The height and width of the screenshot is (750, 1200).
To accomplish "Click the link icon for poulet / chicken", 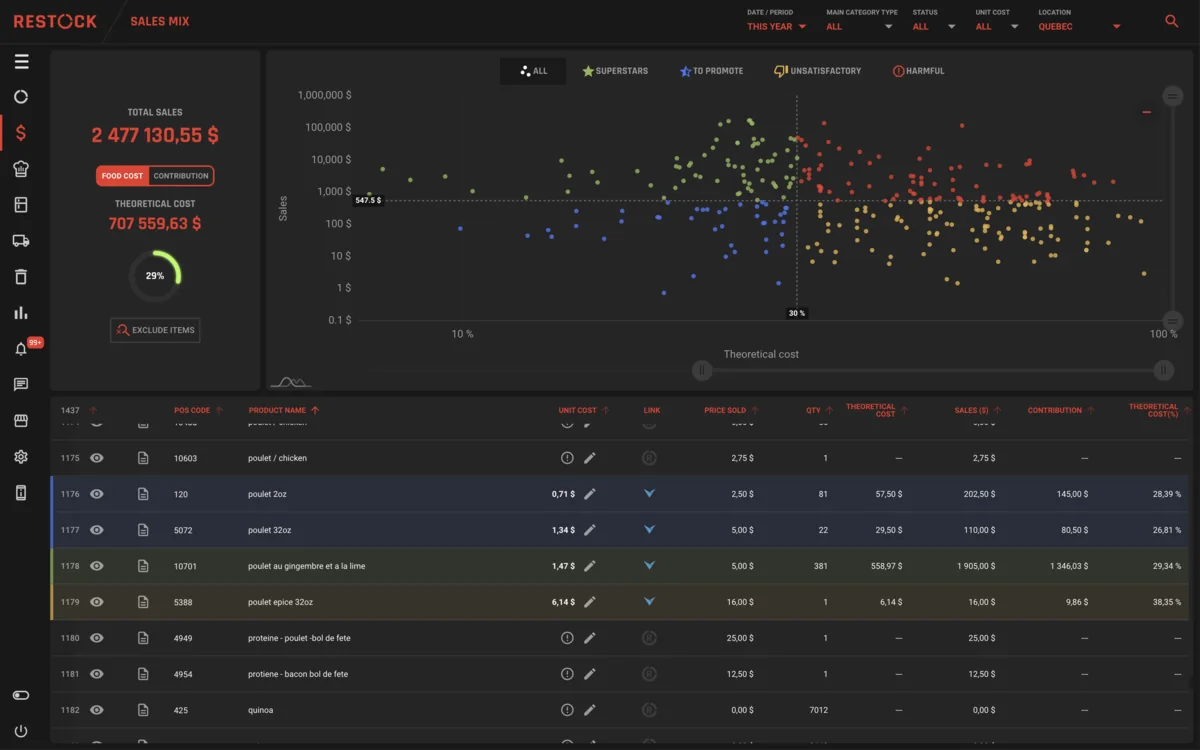I will coord(649,458).
